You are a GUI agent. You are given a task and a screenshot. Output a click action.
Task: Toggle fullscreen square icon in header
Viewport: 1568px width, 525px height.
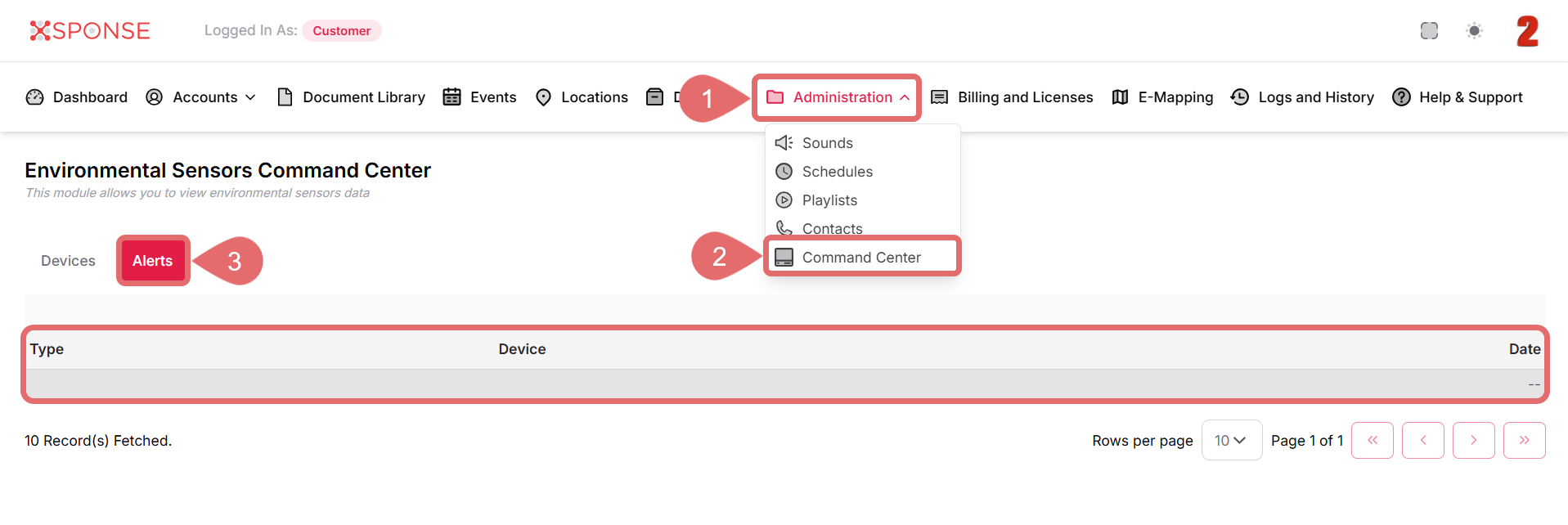click(1429, 31)
